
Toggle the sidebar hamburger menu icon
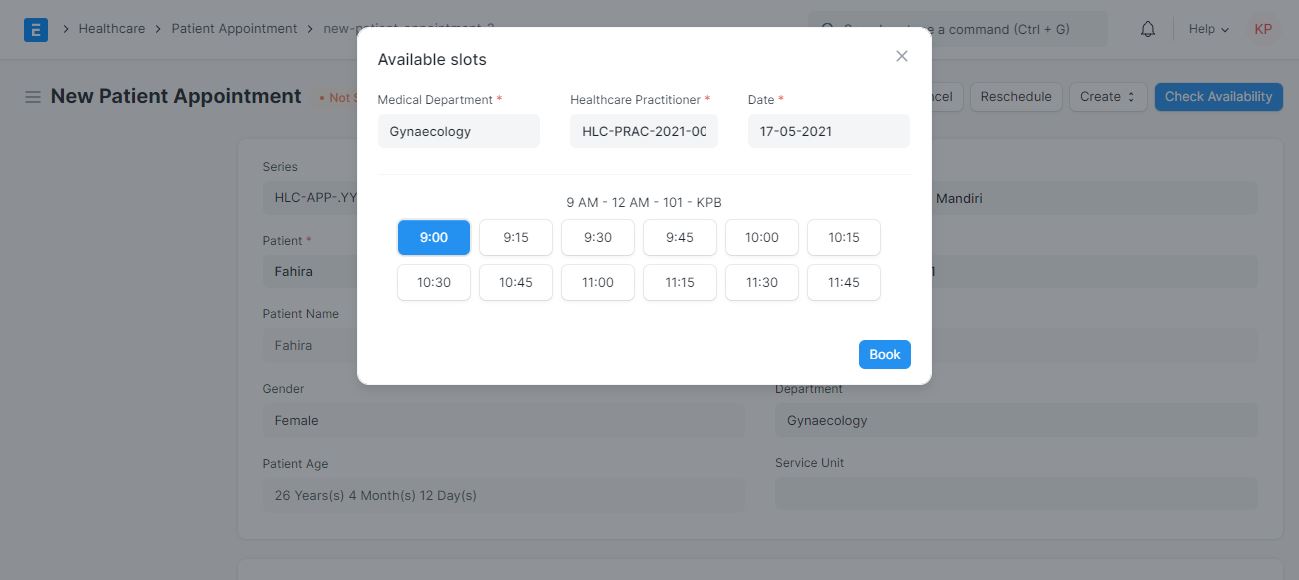[x=33, y=97]
